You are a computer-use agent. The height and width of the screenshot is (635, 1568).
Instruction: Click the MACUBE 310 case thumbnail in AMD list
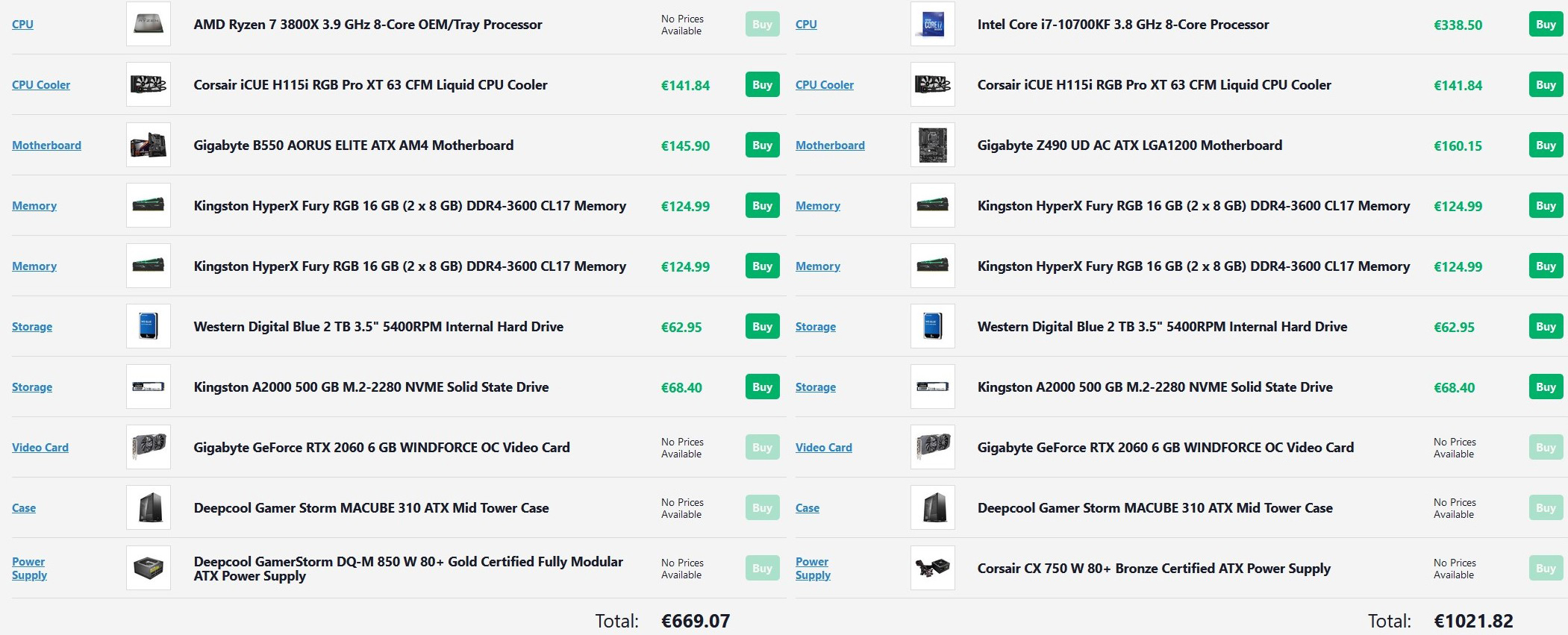click(x=149, y=507)
